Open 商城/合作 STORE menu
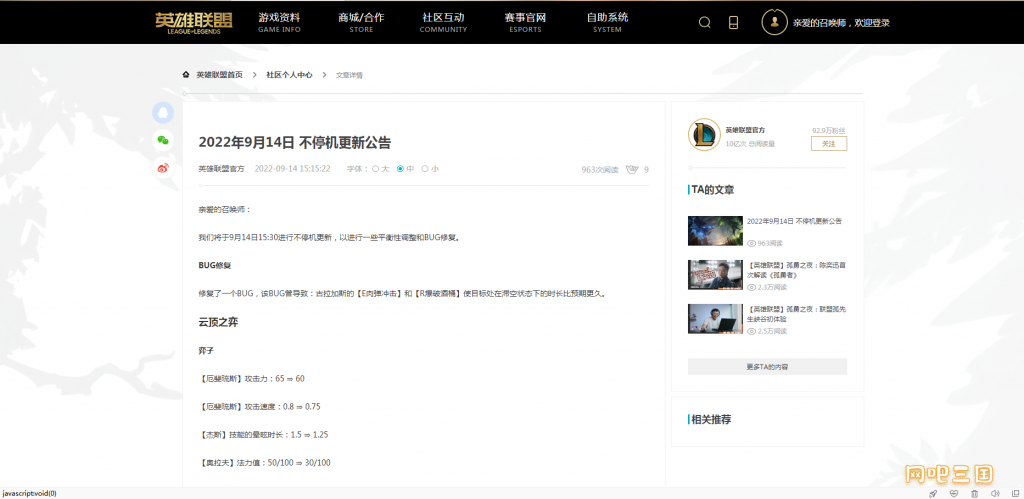 [361, 23]
